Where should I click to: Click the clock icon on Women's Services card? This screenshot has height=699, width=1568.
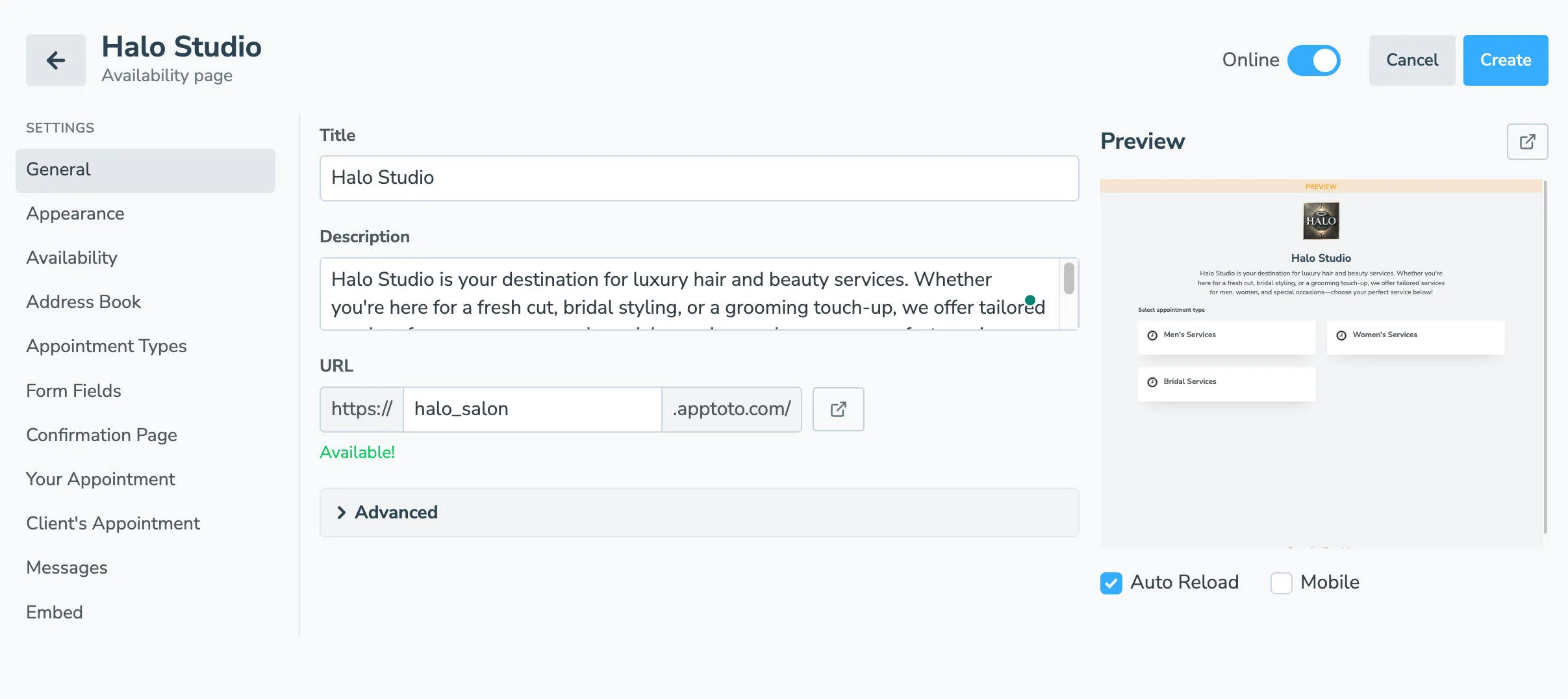[1341, 335]
